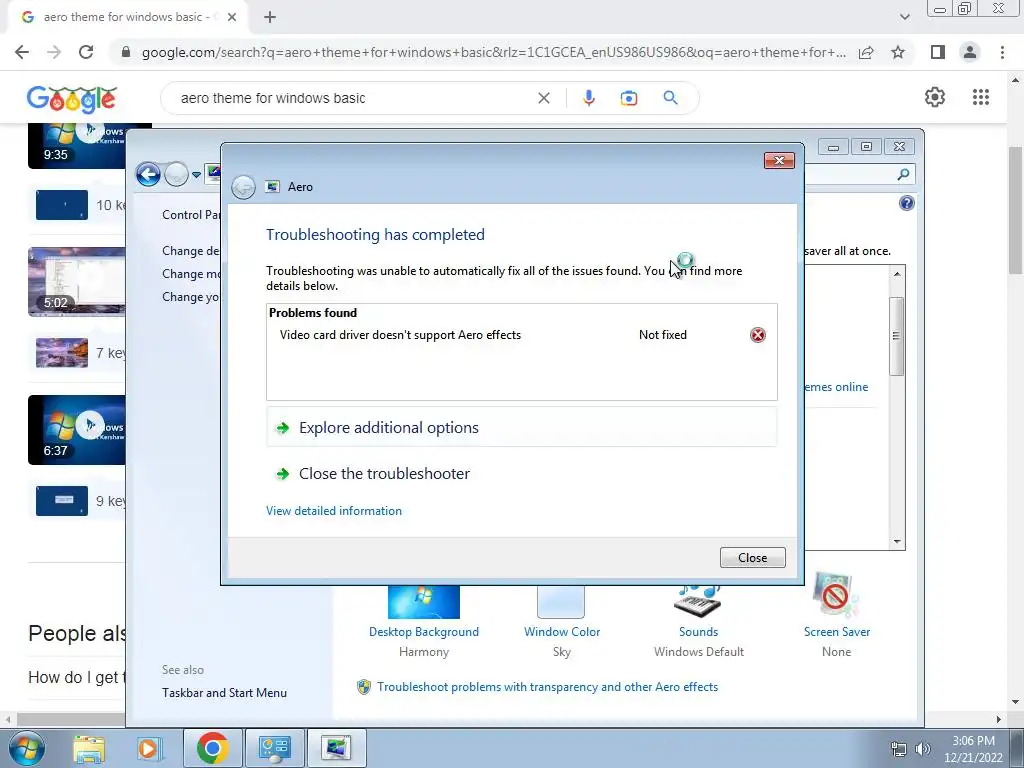
Task: Toggle Chrome side panel icon
Action: [938, 52]
